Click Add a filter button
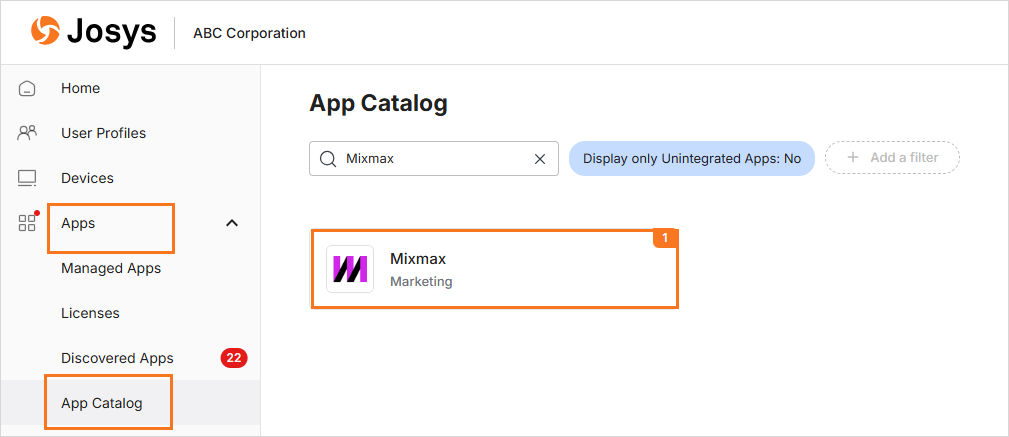The width and height of the screenshot is (1009, 437). point(893,158)
